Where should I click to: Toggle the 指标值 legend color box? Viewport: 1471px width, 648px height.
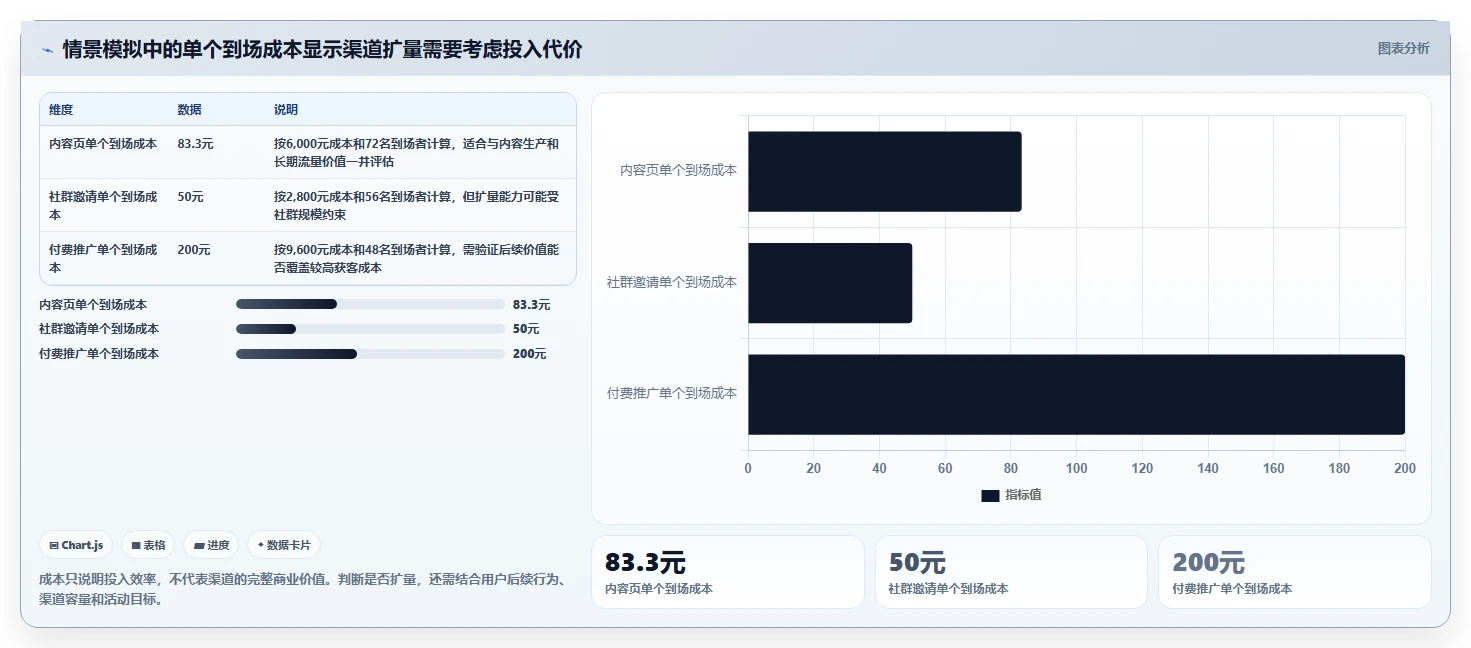(x=990, y=495)
